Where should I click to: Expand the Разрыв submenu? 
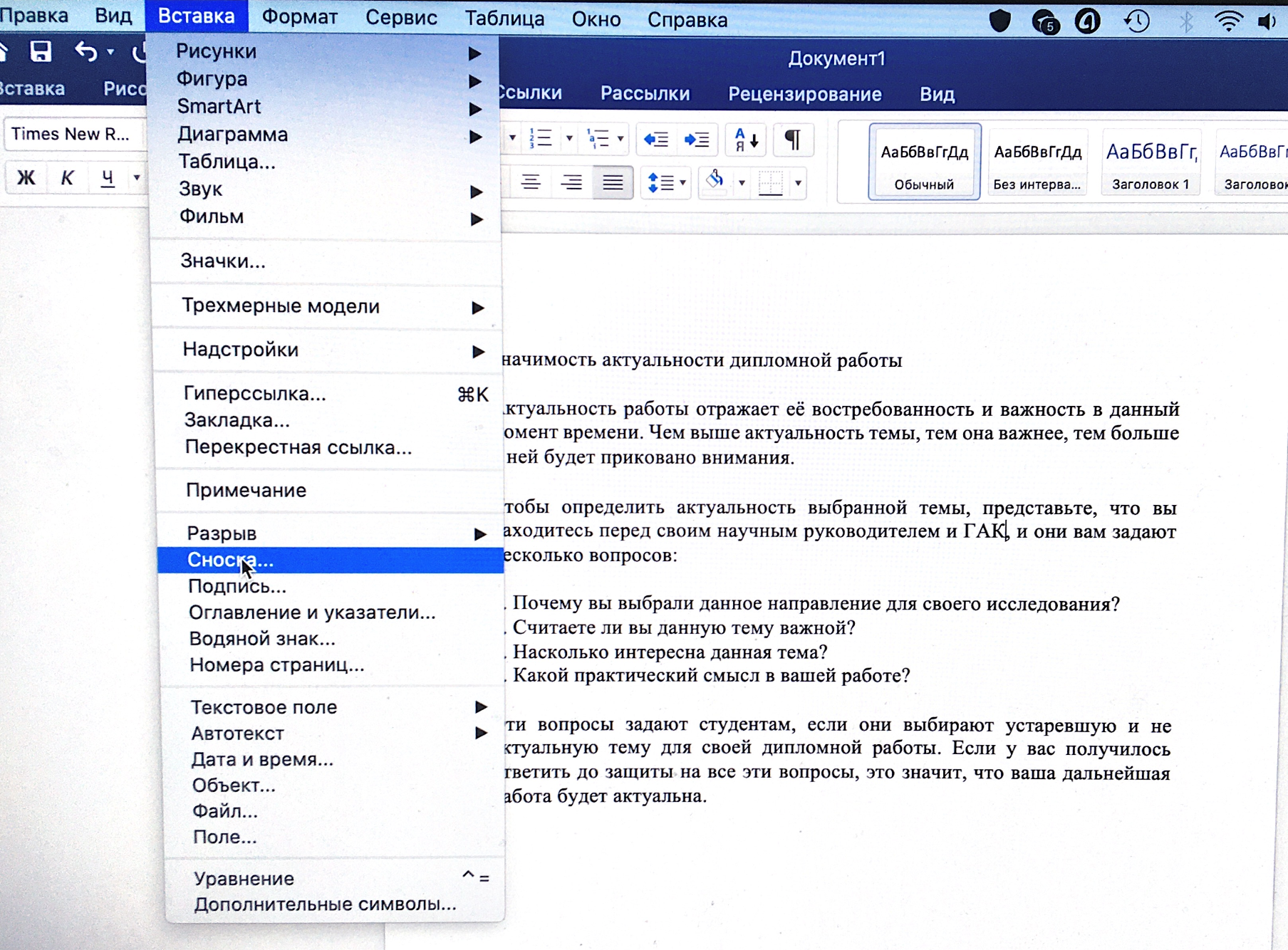pos(330,533)
